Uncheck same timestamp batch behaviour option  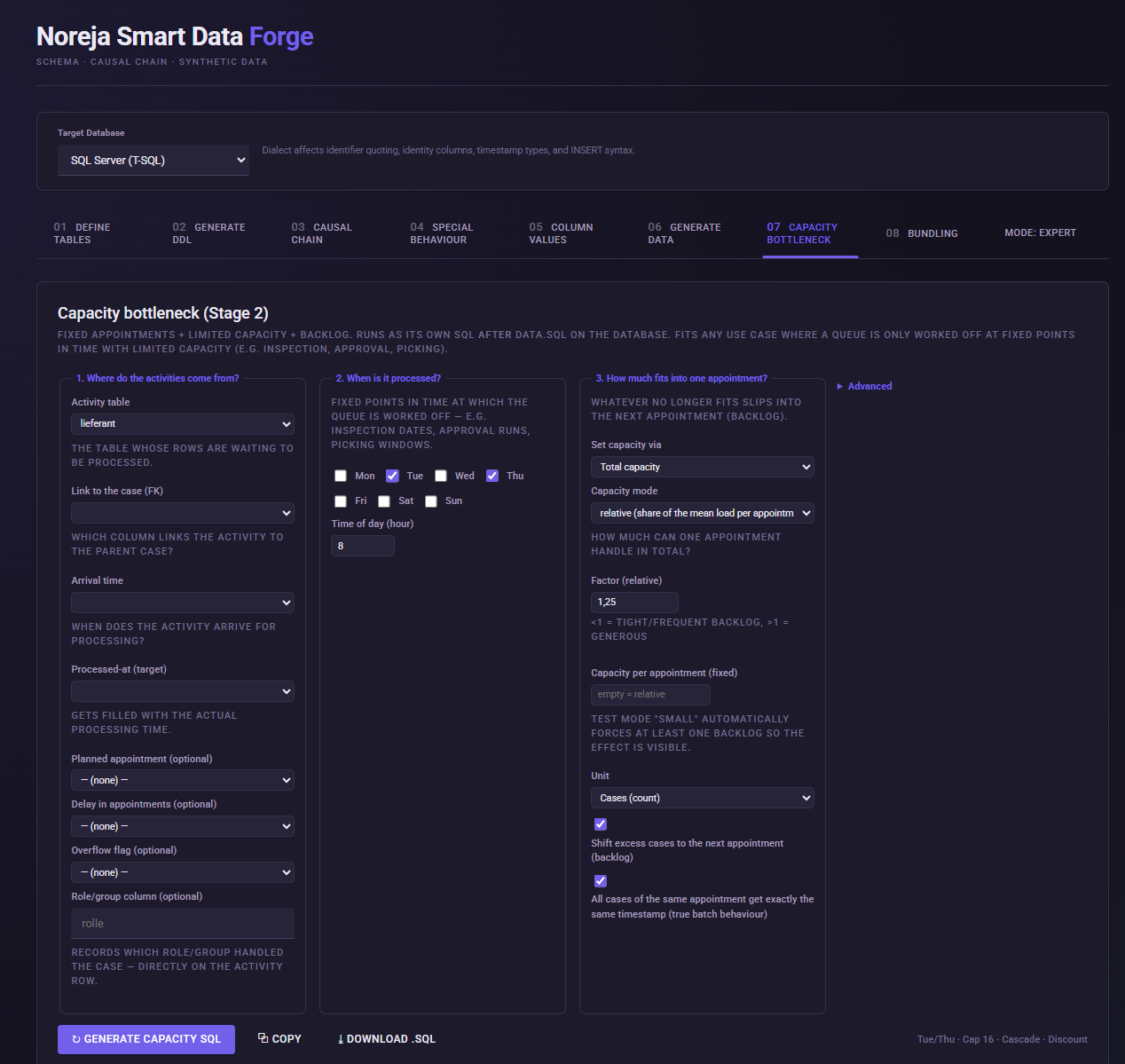(601, 881)
